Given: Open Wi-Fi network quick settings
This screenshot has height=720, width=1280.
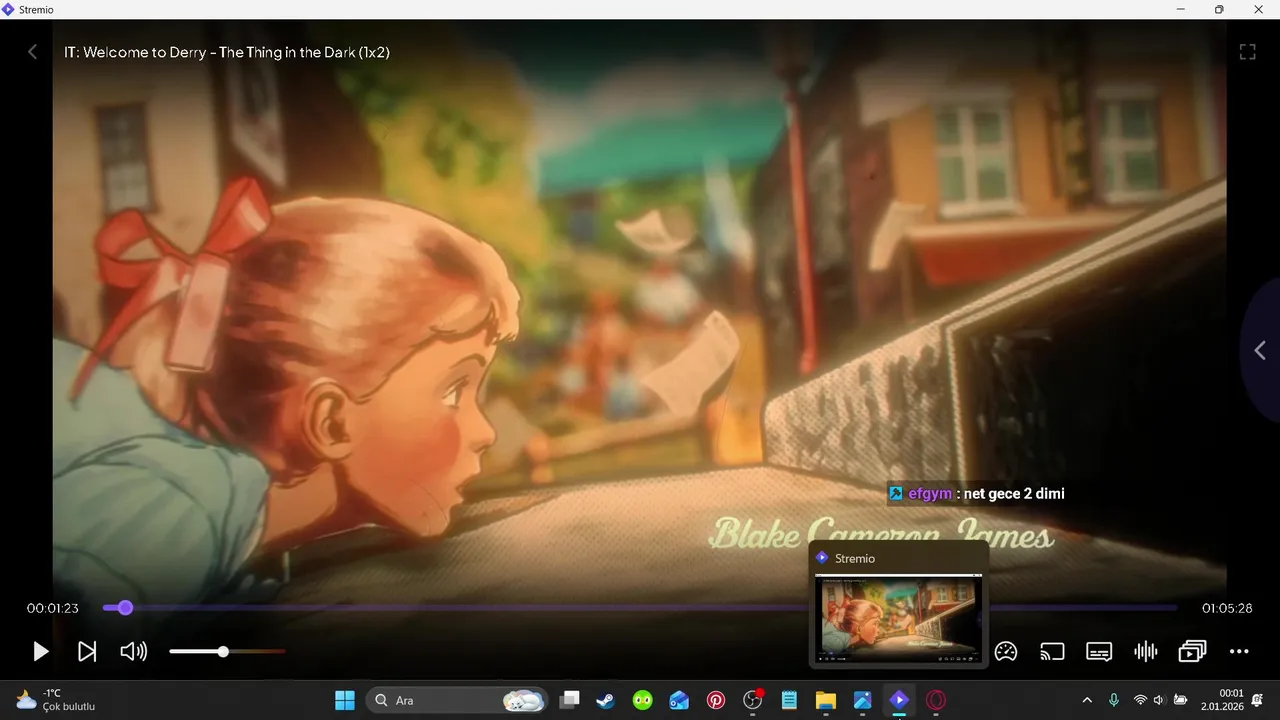Looking at the screenshot, I should coord(1140,700).
